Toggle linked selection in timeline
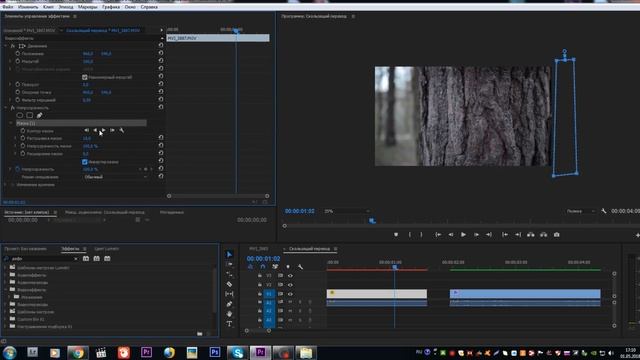The height and width of the screenshot is (360, 640). (275, 267)
